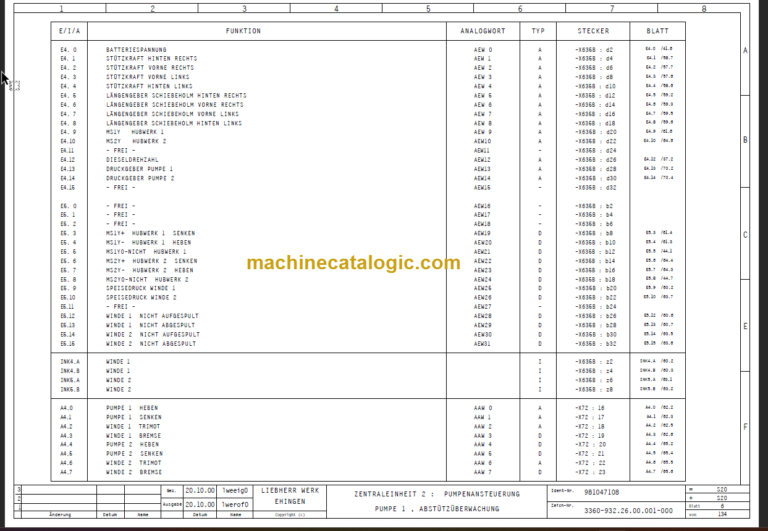This screenshot has width=768, height=531.
Task: Click connector -X636B : b32
Action: (595, 344)
